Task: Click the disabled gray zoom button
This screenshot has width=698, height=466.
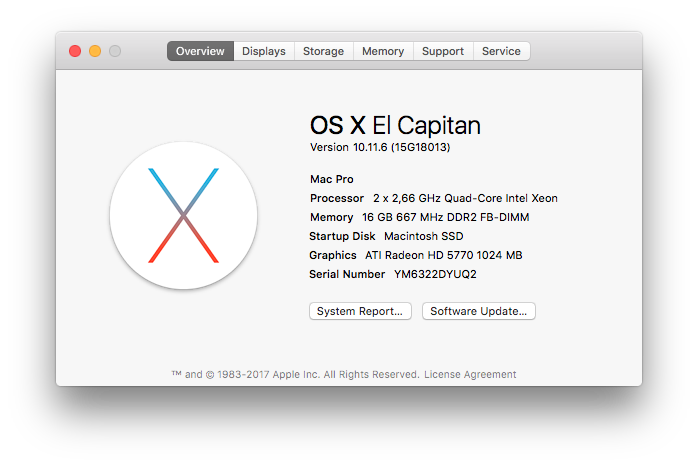Action: click(x=115, y=51)
